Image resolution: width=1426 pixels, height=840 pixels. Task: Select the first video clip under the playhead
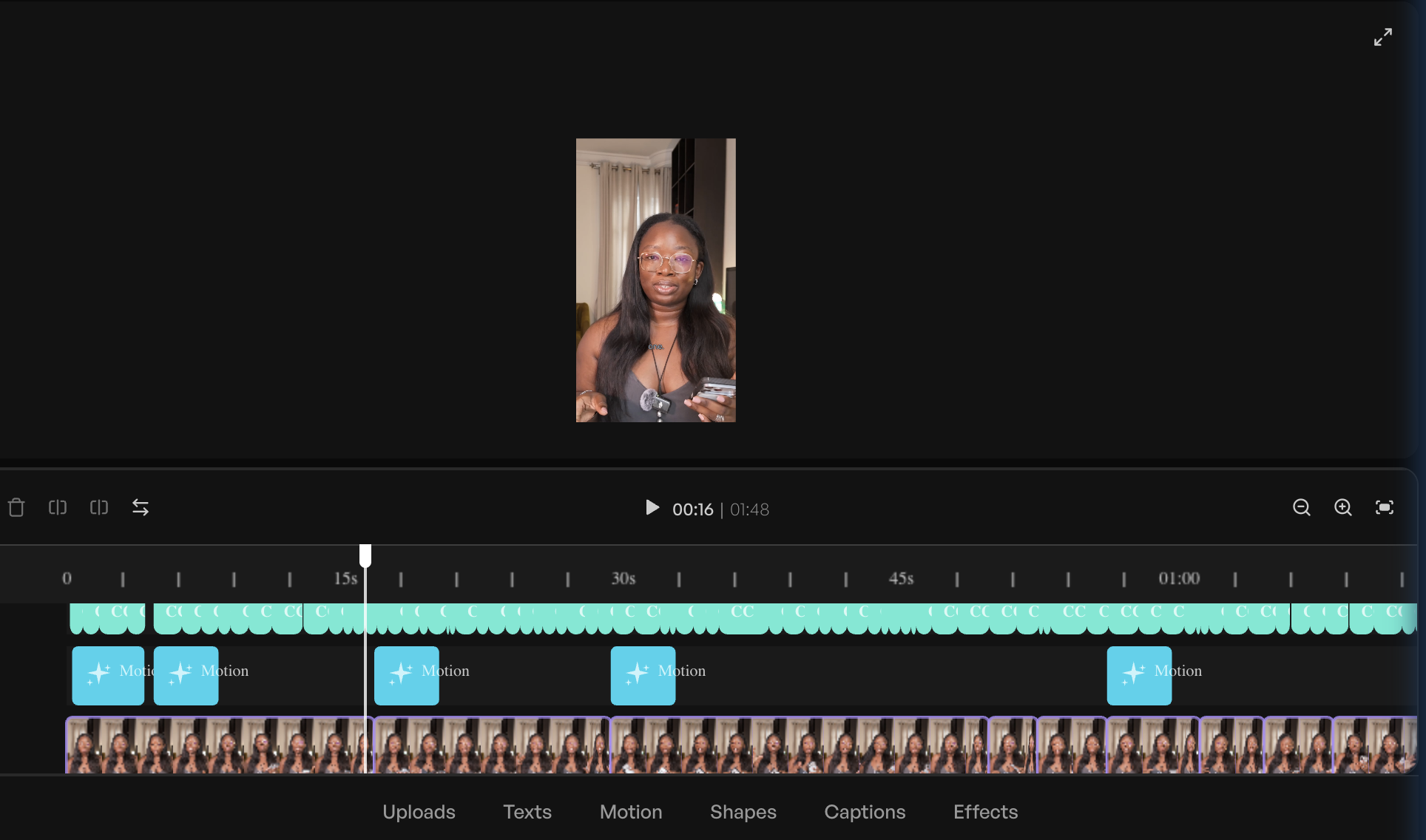click(x=219, y=745)
